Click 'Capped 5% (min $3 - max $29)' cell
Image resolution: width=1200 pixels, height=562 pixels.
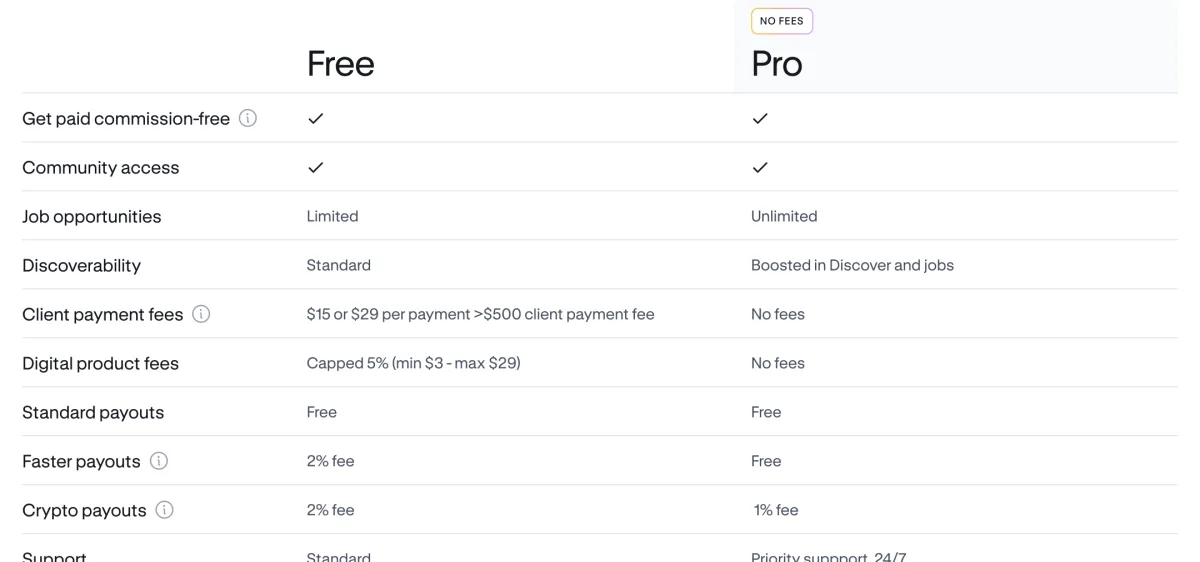coord(414,363)
